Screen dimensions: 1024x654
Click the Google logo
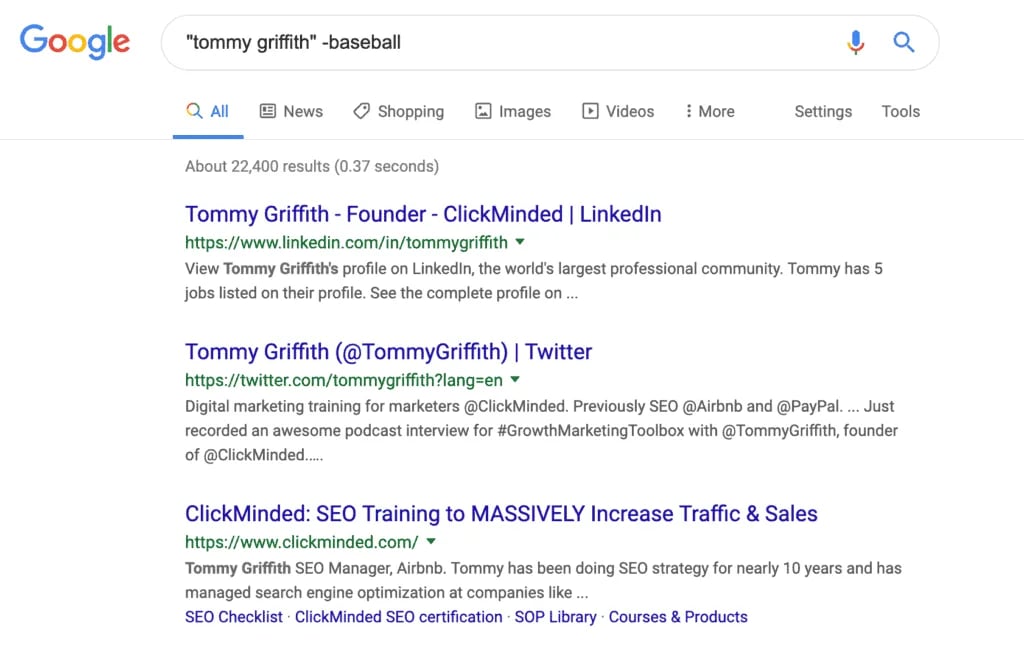tap(74, 42)
